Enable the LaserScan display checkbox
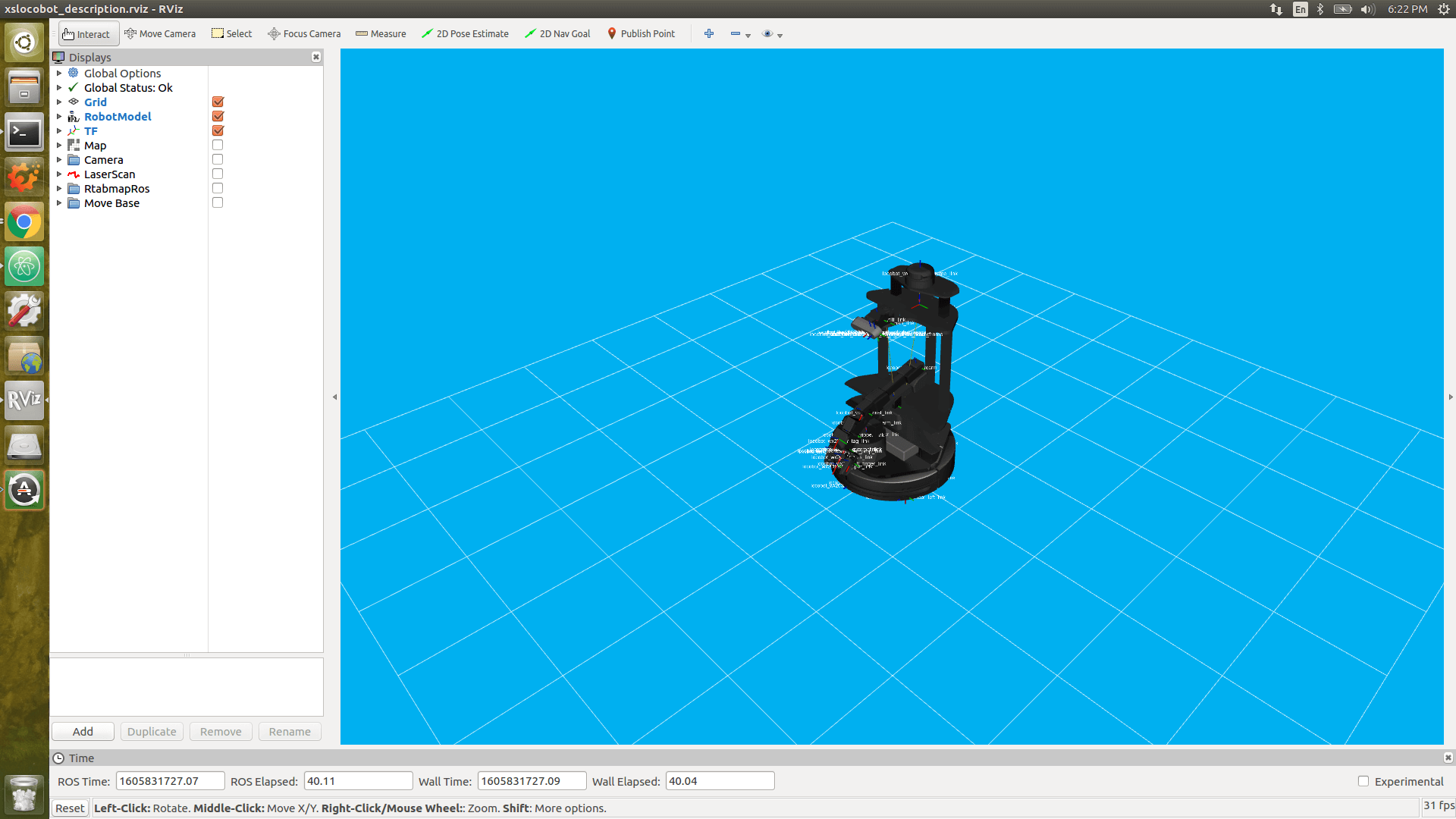Image resolution: width=1456 pixels, height=819 pixels. click(x=218, y=174)
